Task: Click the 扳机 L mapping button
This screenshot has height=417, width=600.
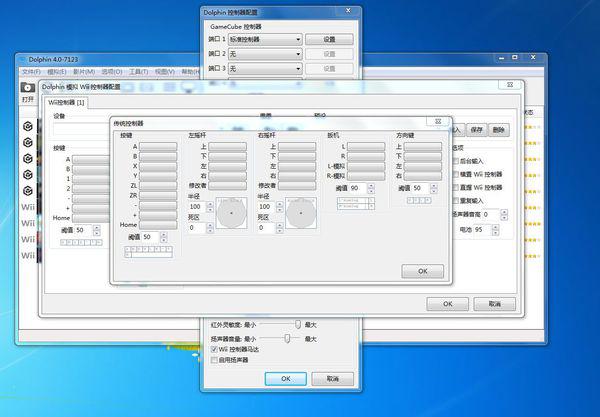Action: point(366,147)
